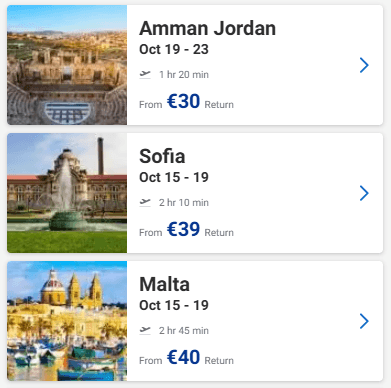This screenshot has width=391, height=388.
Task: Select the Malta harbour boats photo
Action: 67,321
